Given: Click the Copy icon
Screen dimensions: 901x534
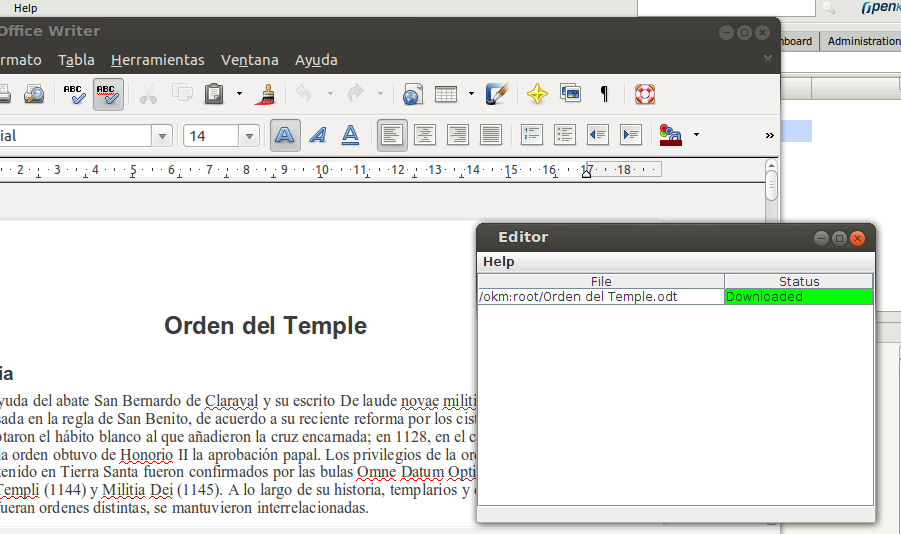Looking at the screenshot, I should [x=182, y=93].
